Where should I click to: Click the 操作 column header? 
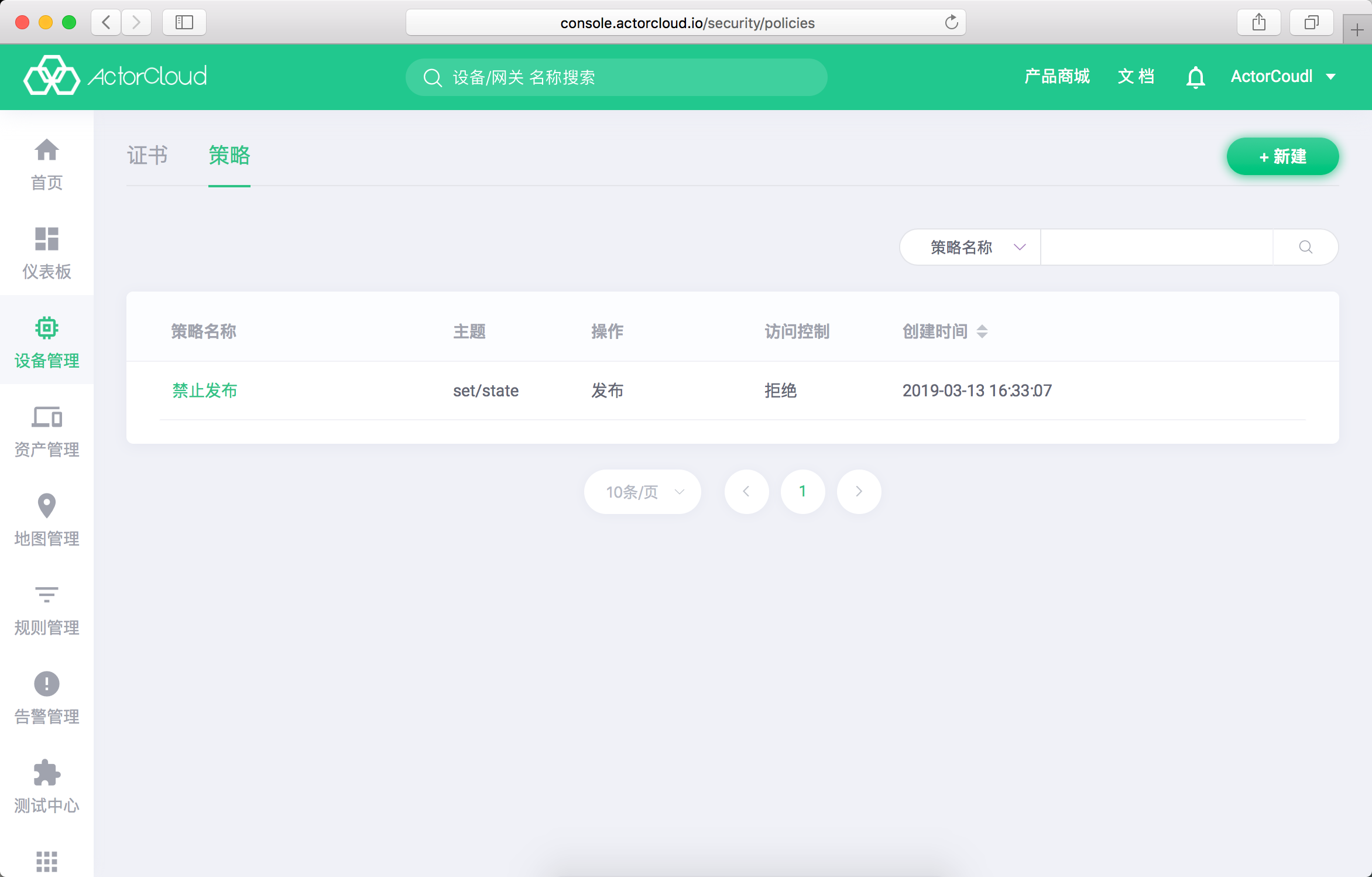(x=608, y=331)
